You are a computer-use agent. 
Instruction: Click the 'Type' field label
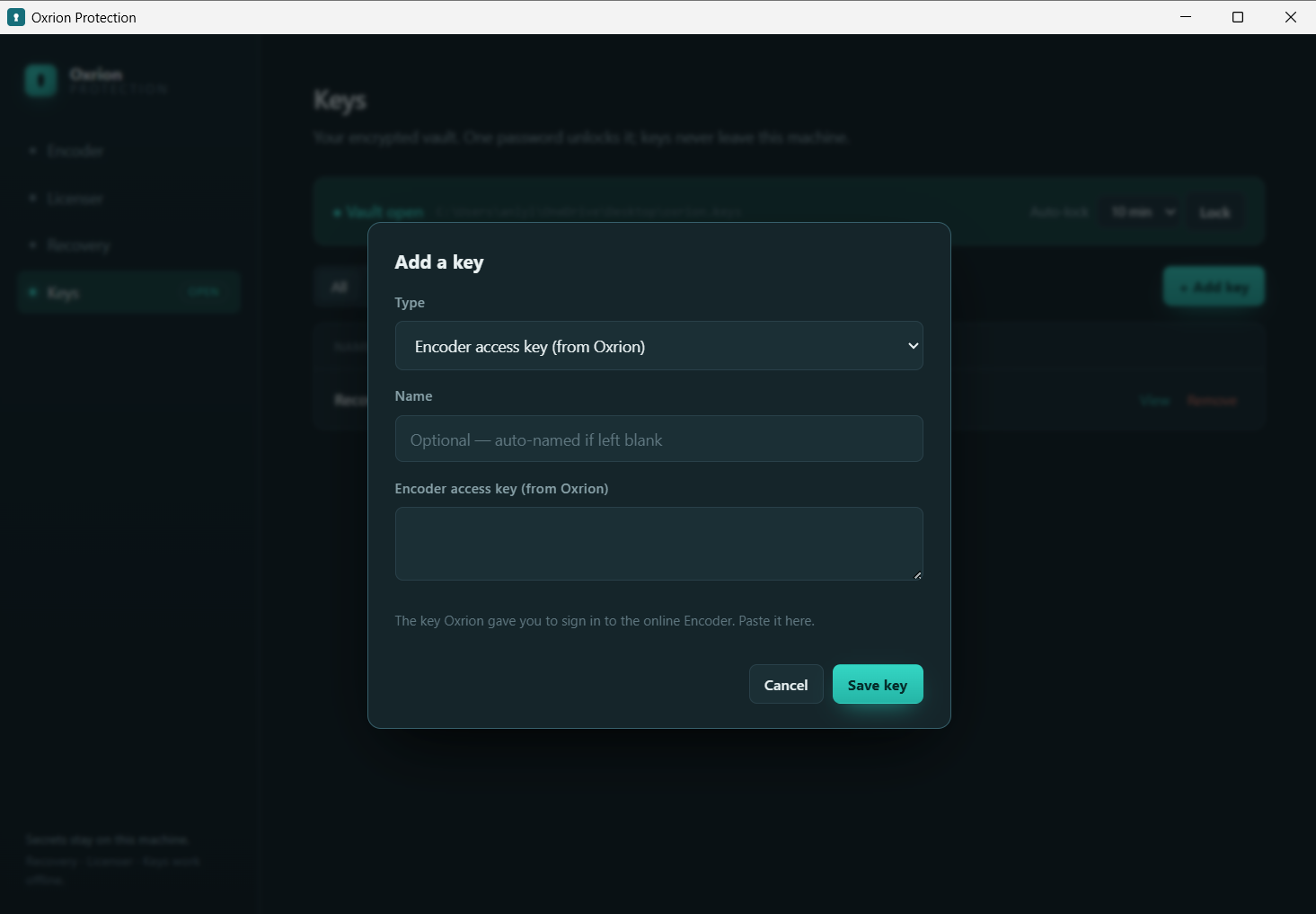point(410,303)
